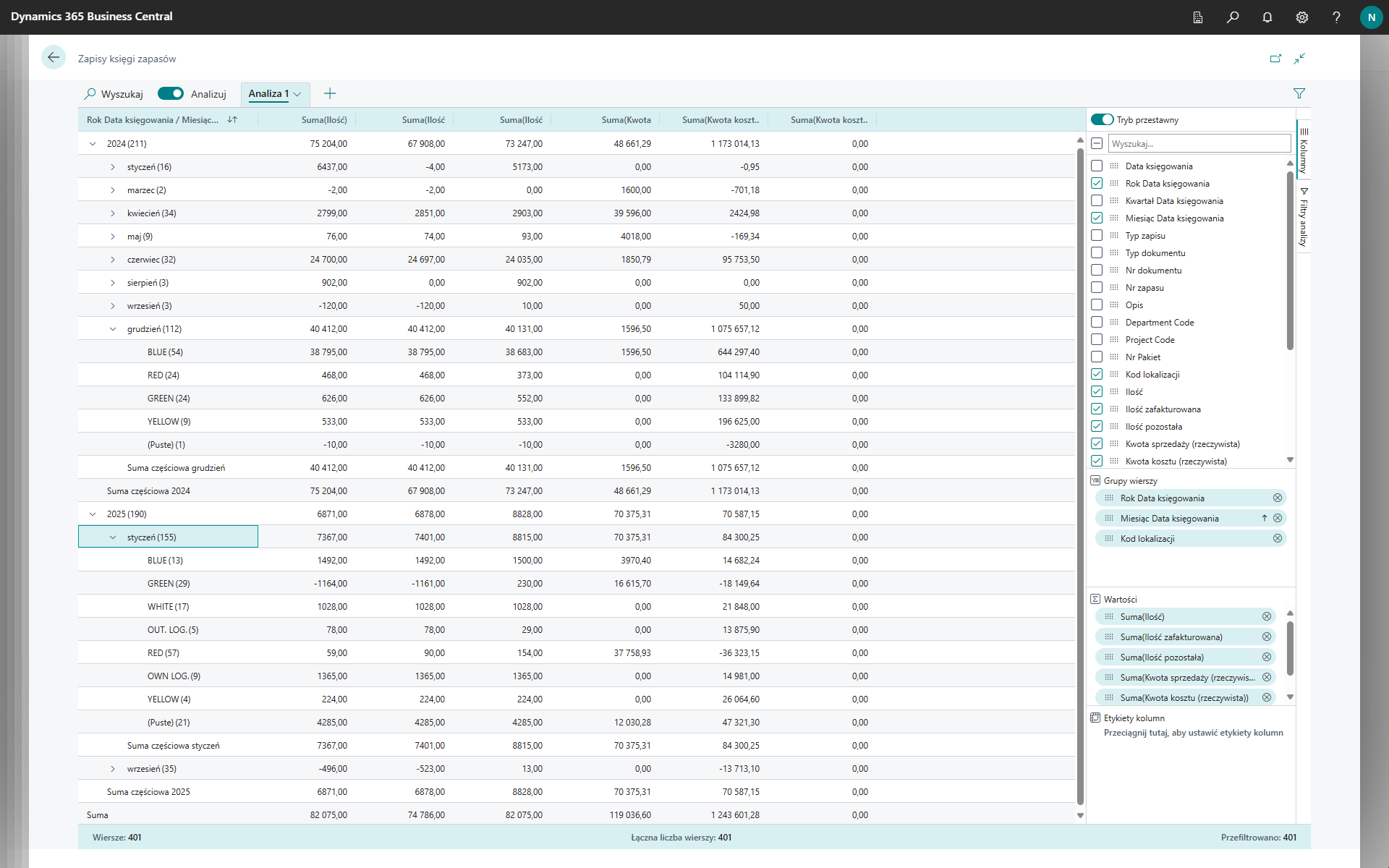Uncheck Miesiąc Data księgowania checkbox
The image size is (1389, 868).
click(1097, 218)
